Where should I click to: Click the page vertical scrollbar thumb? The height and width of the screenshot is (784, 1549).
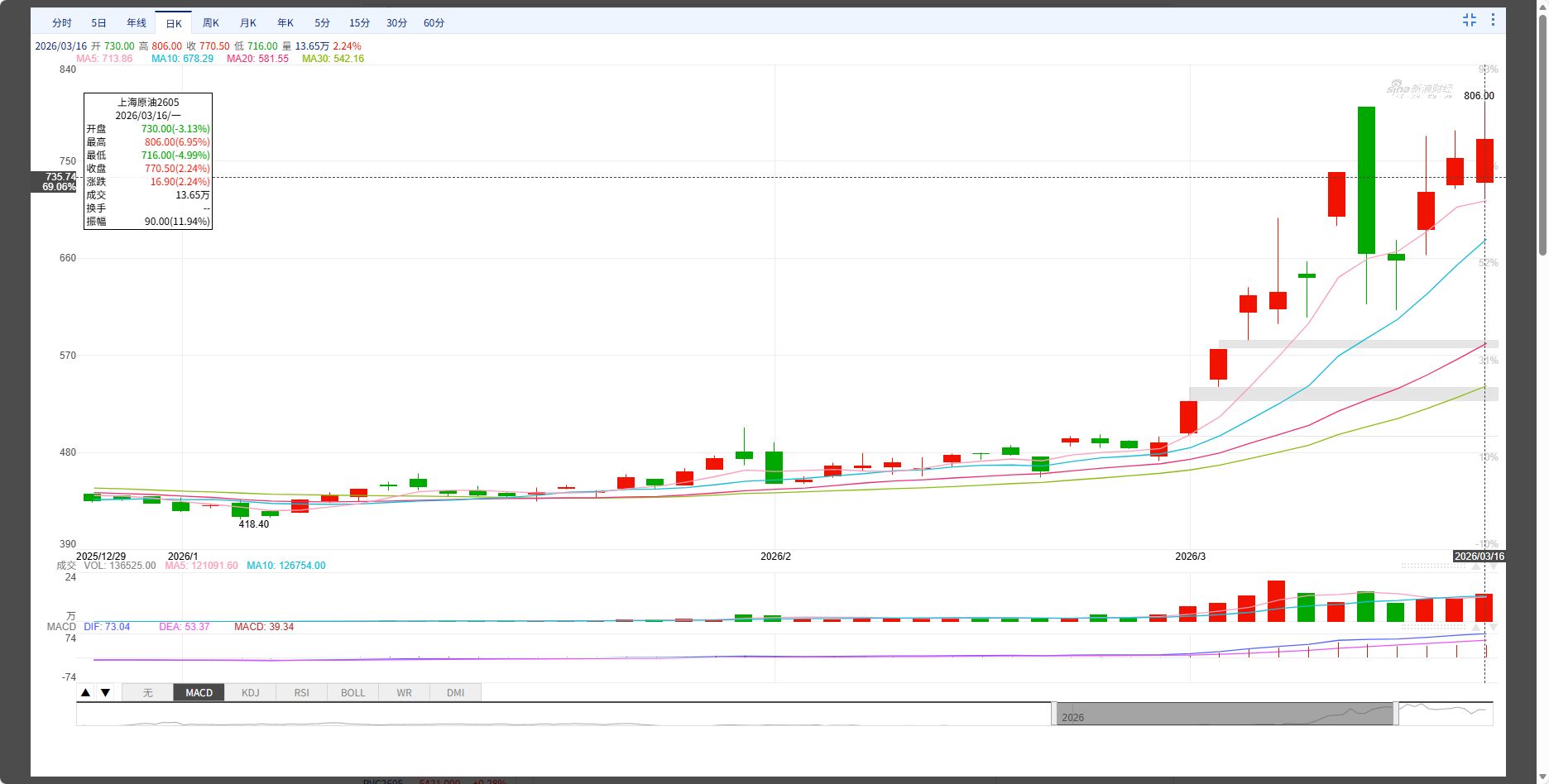(x=1542, y=132)
